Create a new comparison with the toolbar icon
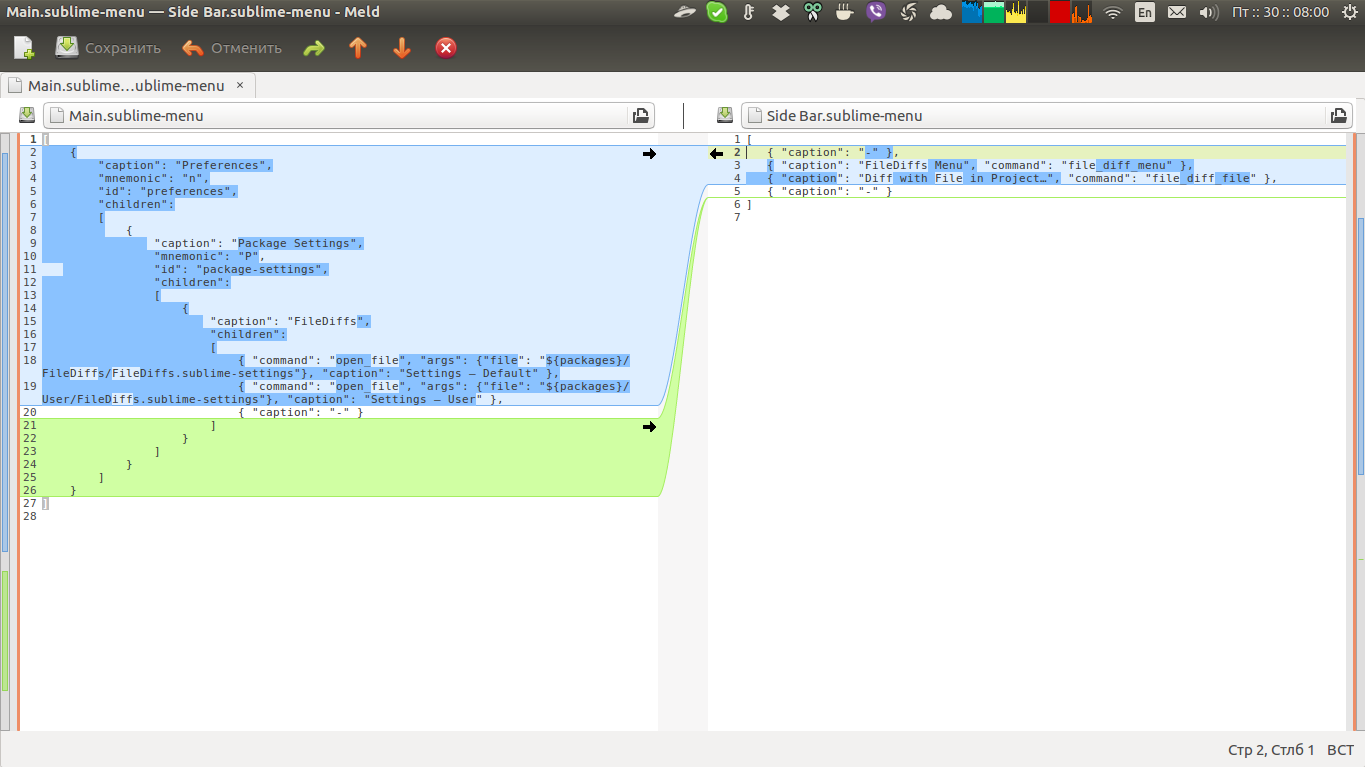Viewport: 1365px width, 767px height. tap(24, 48)
